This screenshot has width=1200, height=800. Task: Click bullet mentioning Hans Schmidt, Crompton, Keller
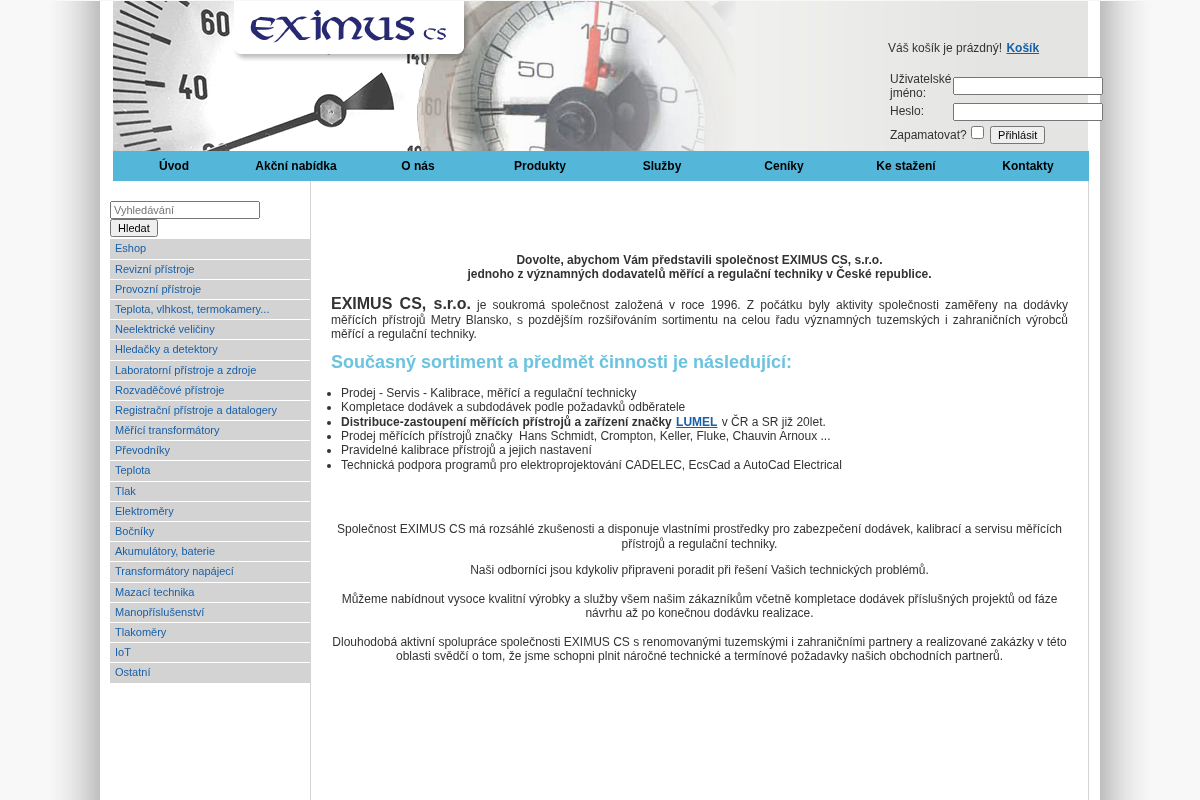[x=585, y=436]
